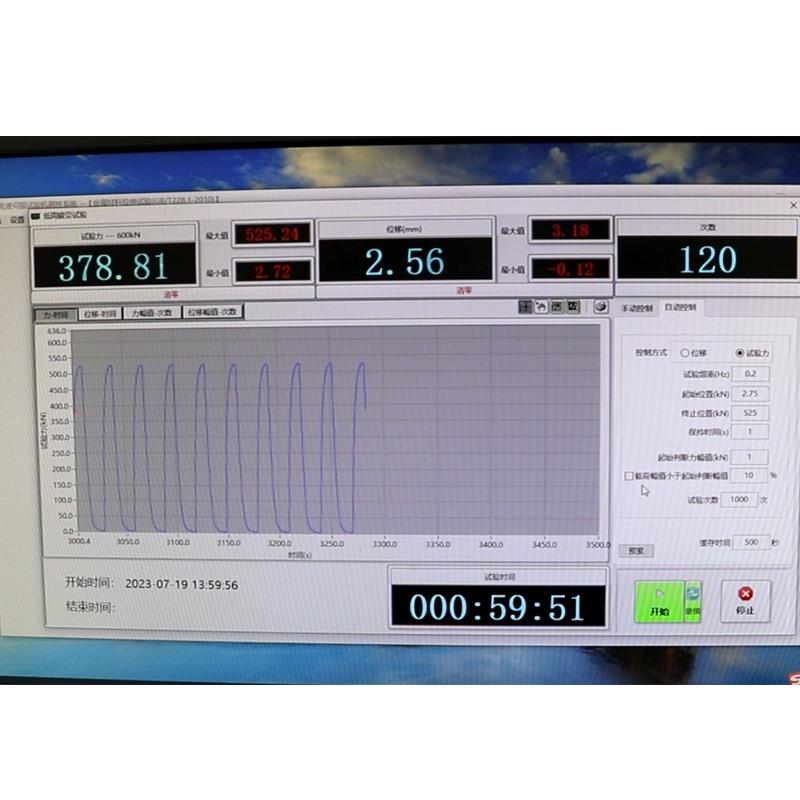Click the crosshair cursor graph tool icon

coord(525,307)
